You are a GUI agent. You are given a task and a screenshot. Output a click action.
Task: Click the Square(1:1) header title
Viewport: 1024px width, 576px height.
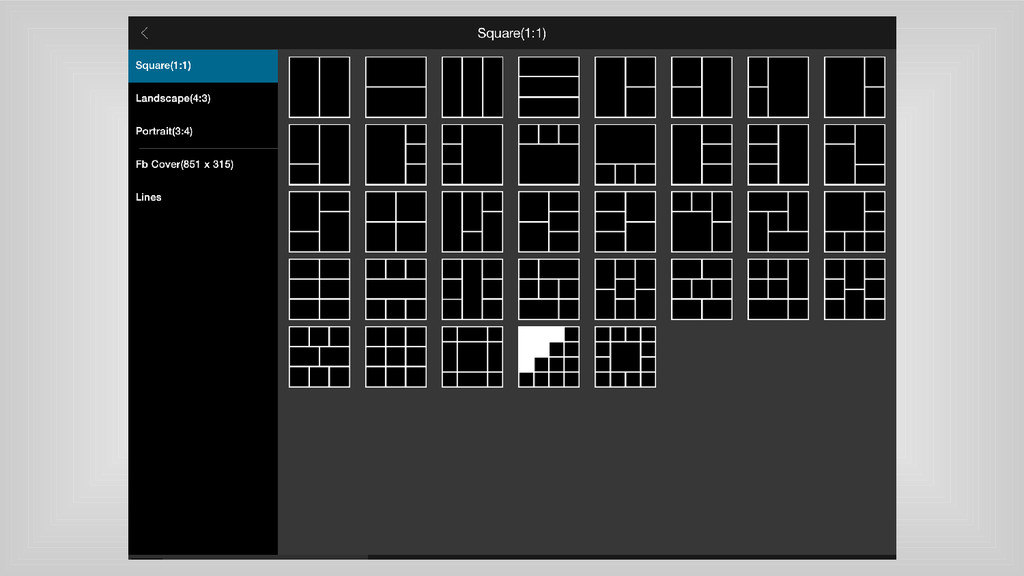pyautogui.click(x=511, y=33)
